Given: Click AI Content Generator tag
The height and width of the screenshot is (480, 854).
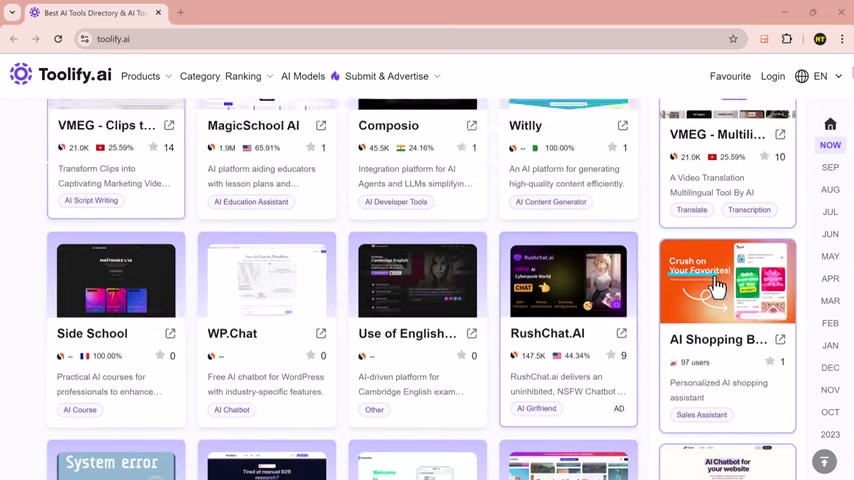Looking at the screenshot, I should coord(551,202).
